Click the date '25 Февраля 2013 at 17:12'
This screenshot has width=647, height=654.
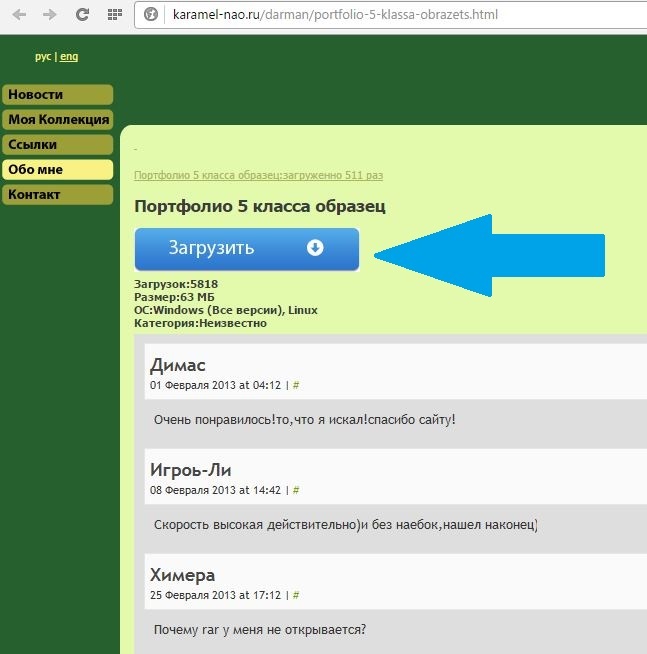(216, 595)
